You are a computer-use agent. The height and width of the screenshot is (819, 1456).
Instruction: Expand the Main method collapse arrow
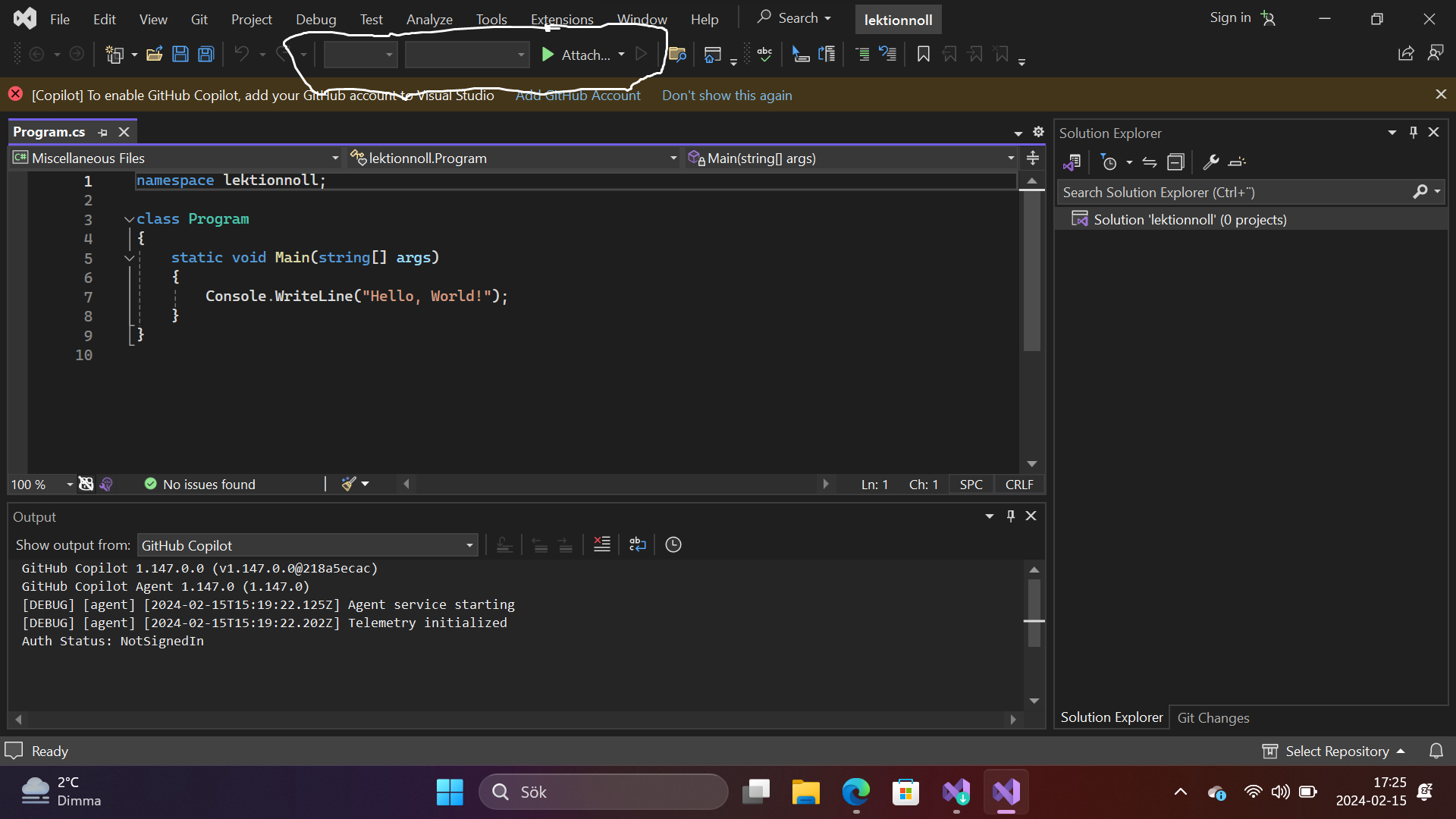coord(127,258)
